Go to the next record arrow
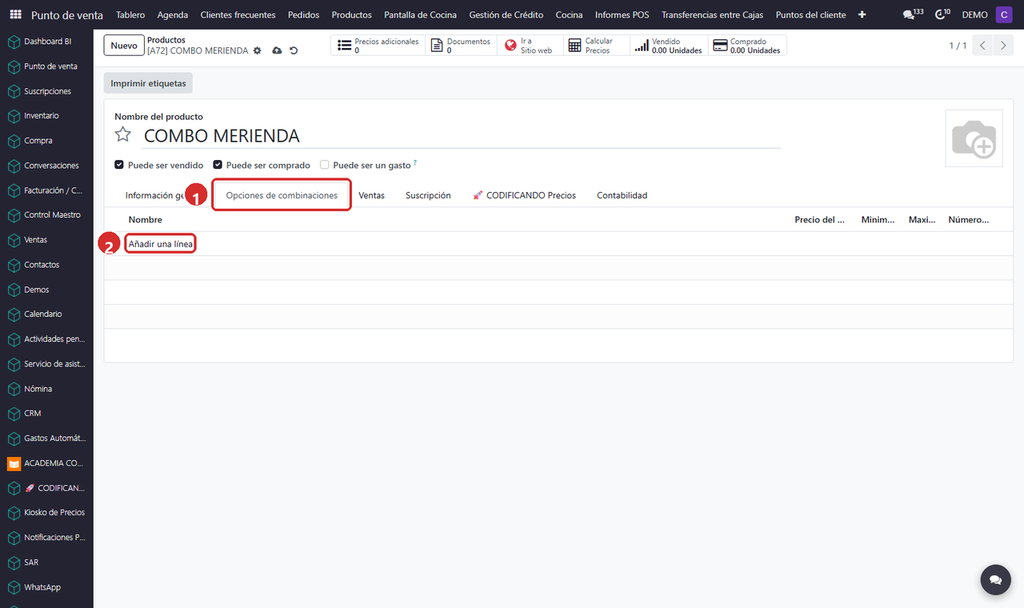This screenshot has height=608, width=1024. click(x=1003, y=45)
